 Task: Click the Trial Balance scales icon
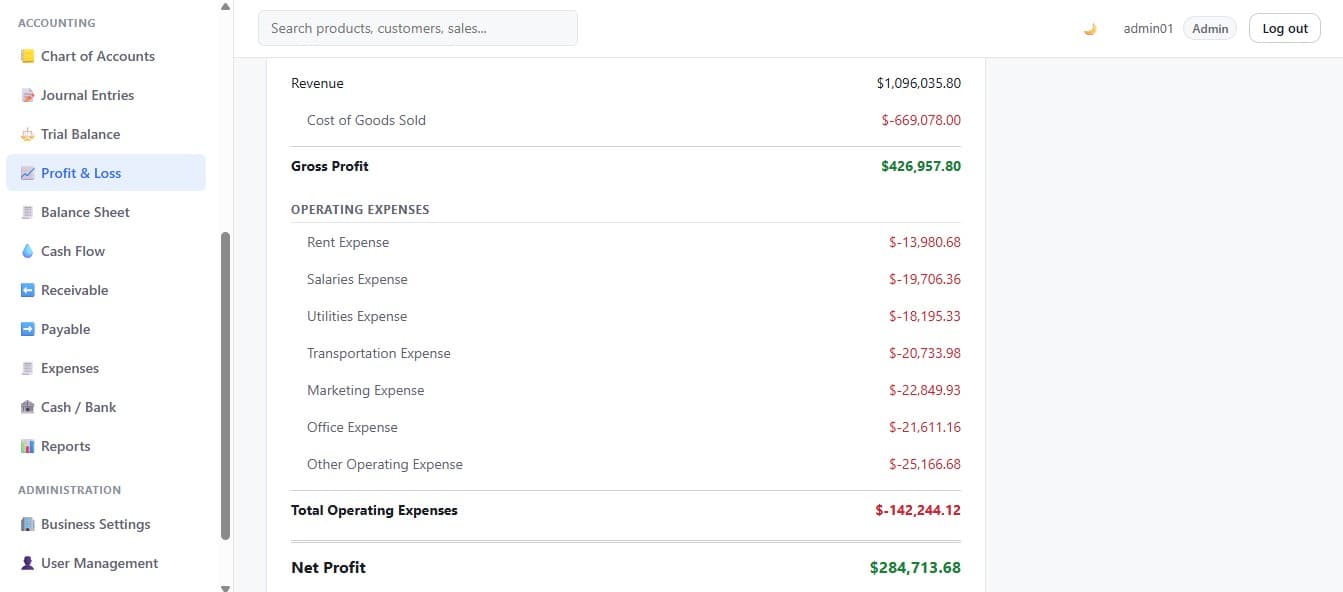(28, 134)
